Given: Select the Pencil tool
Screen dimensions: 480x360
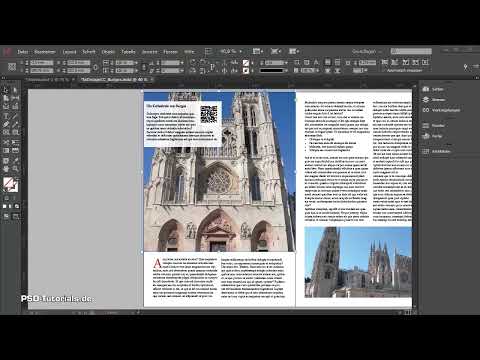Looking at the screenshot, I should pos(15,124).
